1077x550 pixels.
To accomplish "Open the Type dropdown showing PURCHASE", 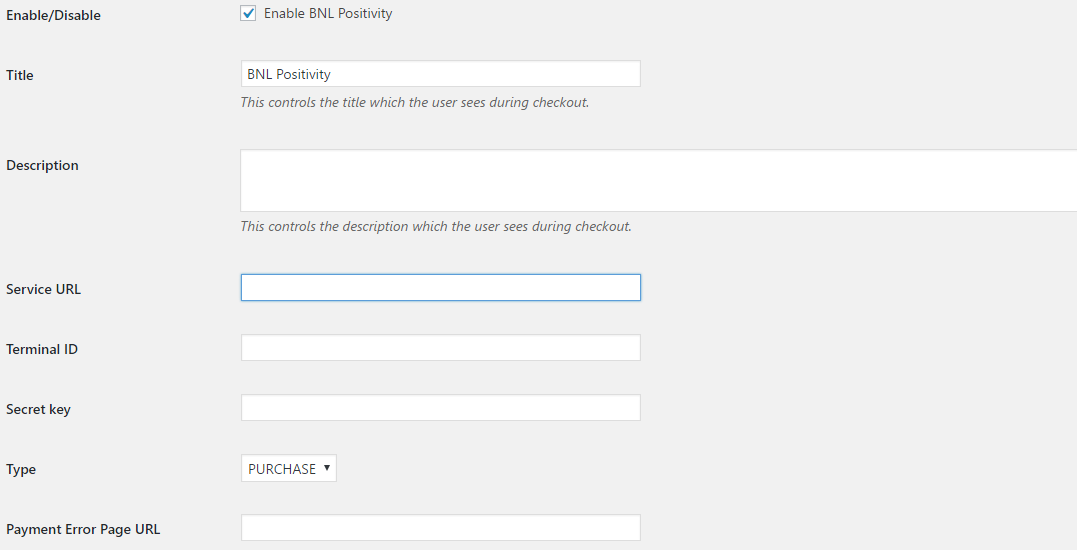I will 288,468.
